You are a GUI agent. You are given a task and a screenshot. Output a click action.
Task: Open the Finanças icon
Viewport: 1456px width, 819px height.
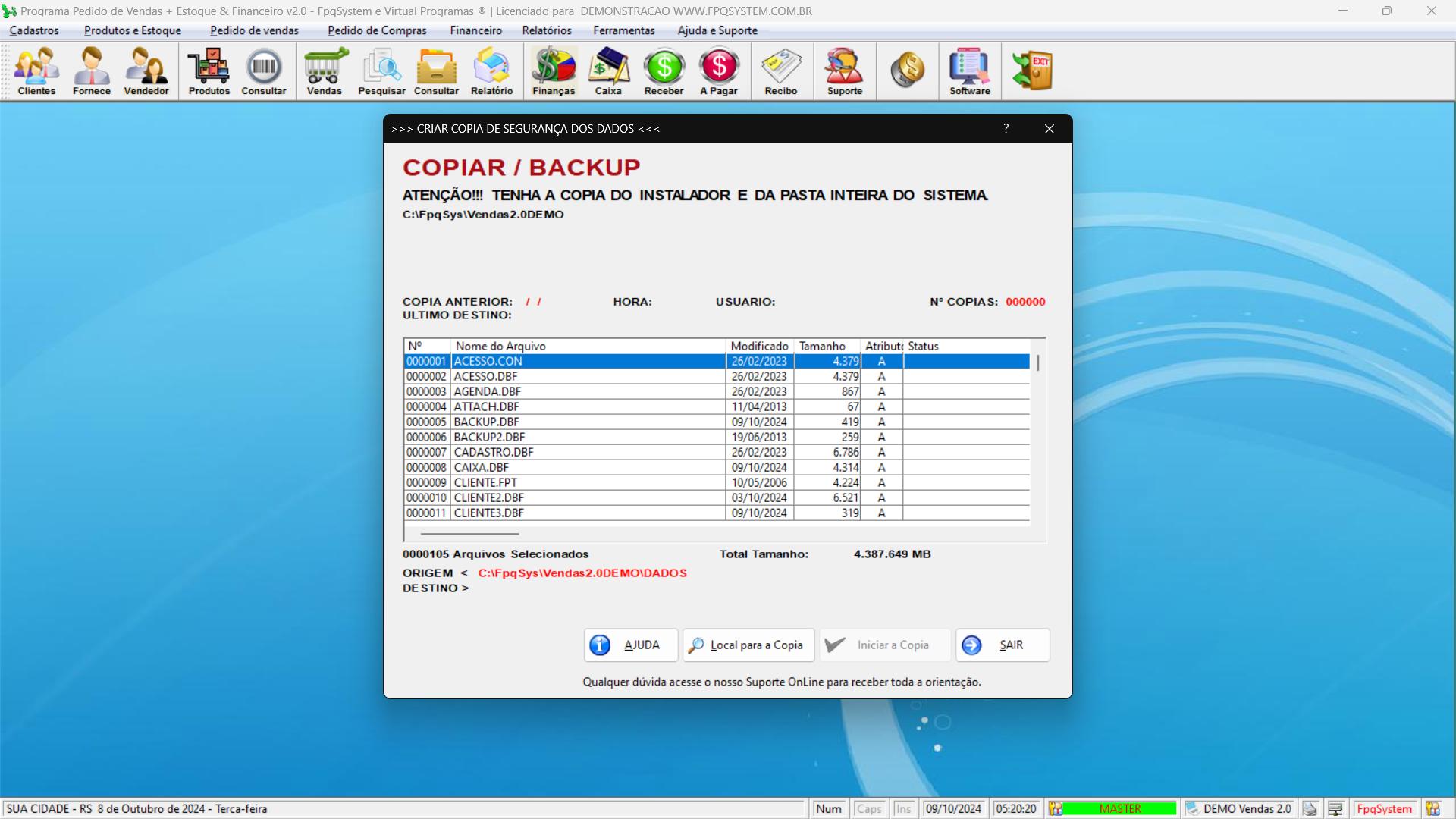(554, 71)
